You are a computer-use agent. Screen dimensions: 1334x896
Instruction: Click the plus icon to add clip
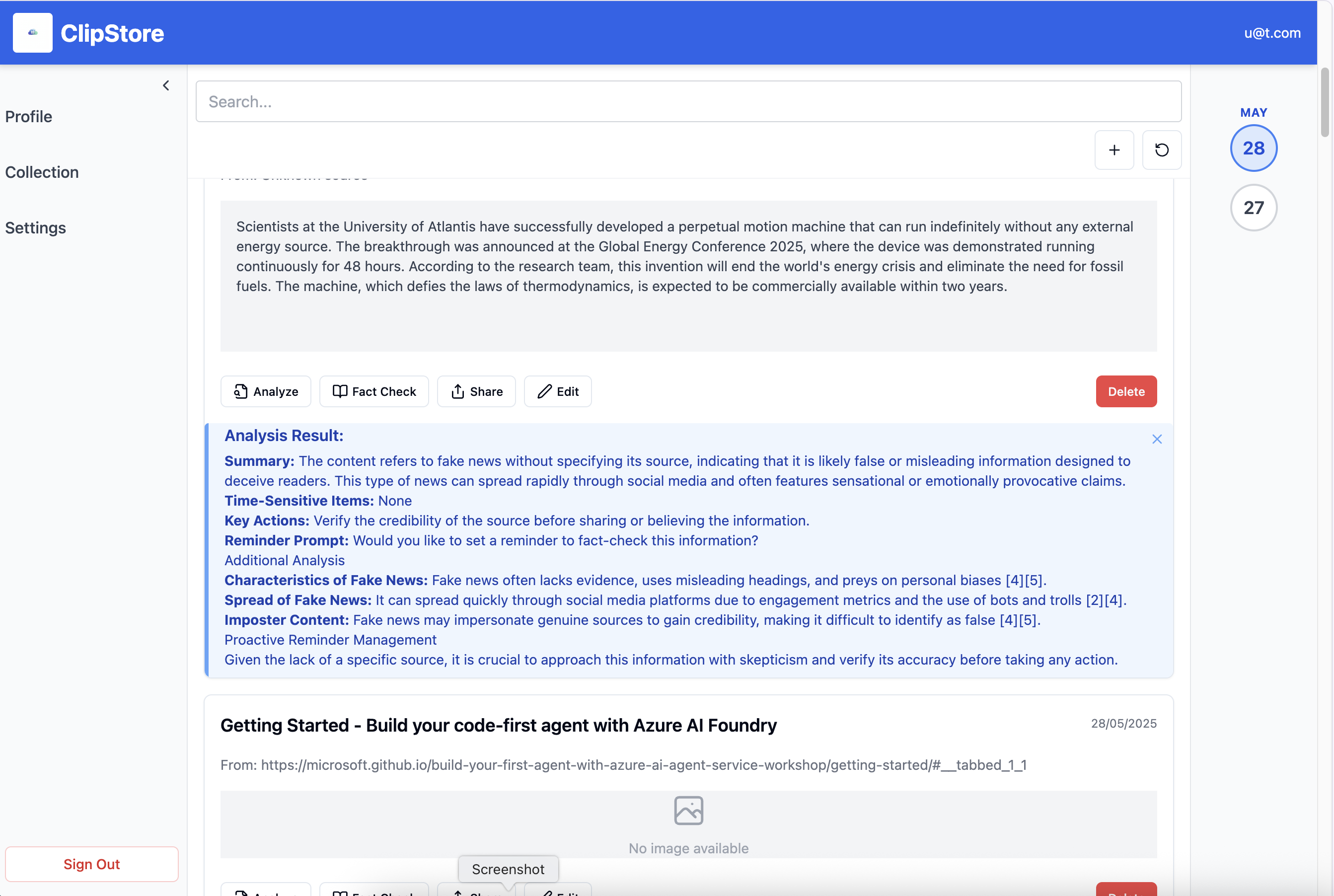coord(1113,150)
